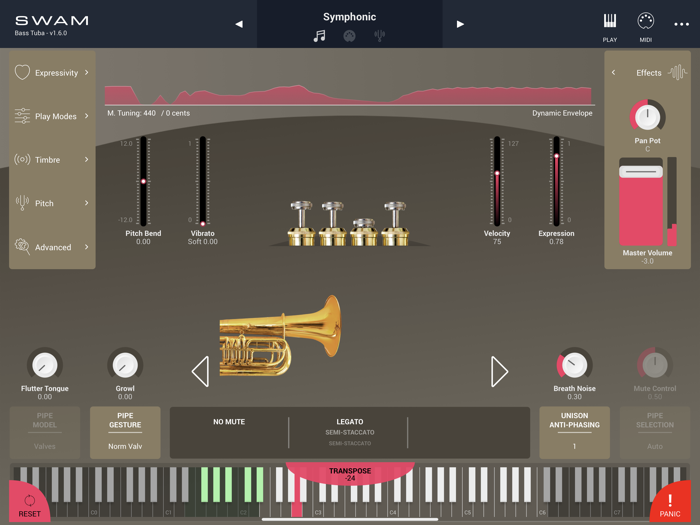This screenshot has width=700, height=525.
Task: Click the RESET circular arrow button
Action: click(x=29, y=504)
